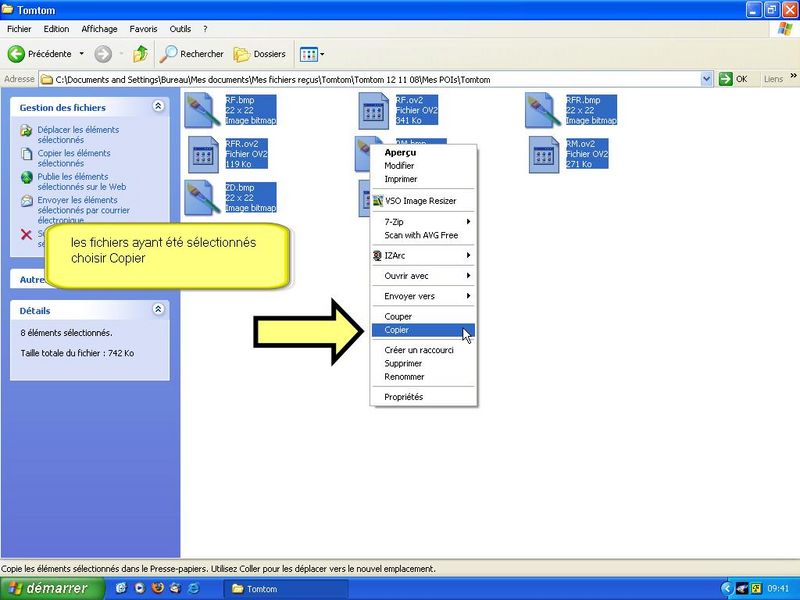Open the Fichier menu
The width and height of the screenshot is (800, 600).
(x=19, y=29)
